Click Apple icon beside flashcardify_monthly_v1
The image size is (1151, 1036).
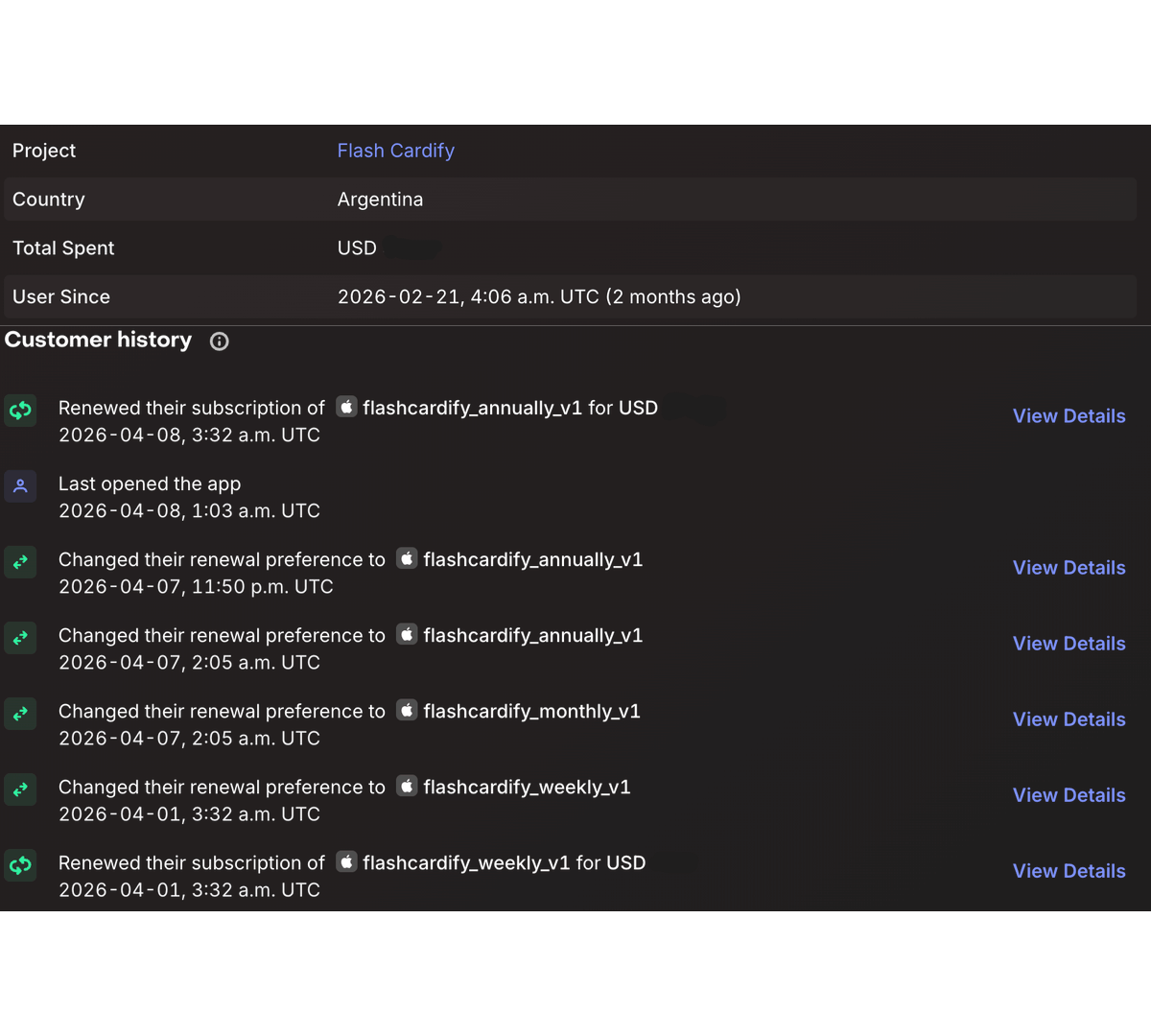[x=408, y=710]
